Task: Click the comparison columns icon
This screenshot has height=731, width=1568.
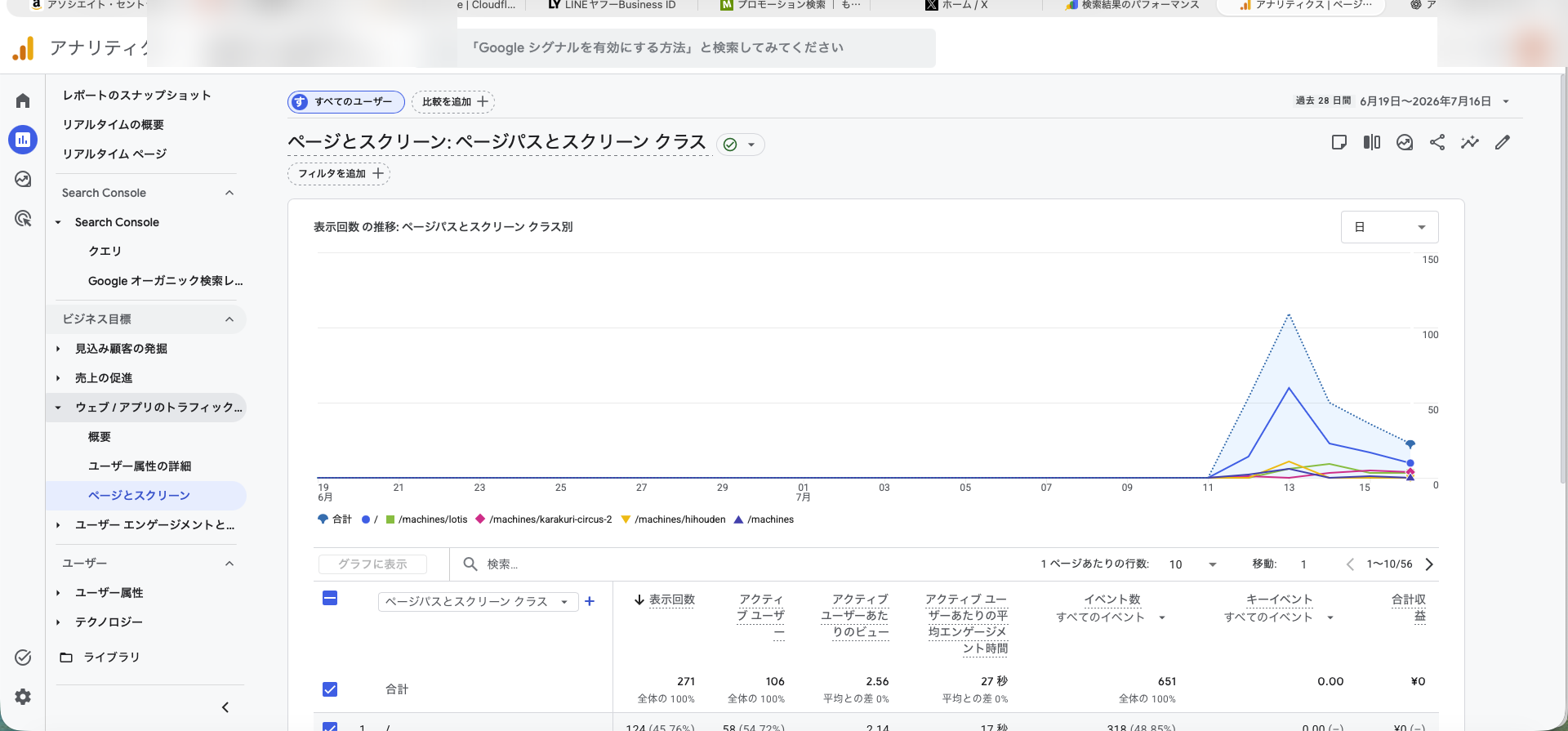Action: [1372, 142]
